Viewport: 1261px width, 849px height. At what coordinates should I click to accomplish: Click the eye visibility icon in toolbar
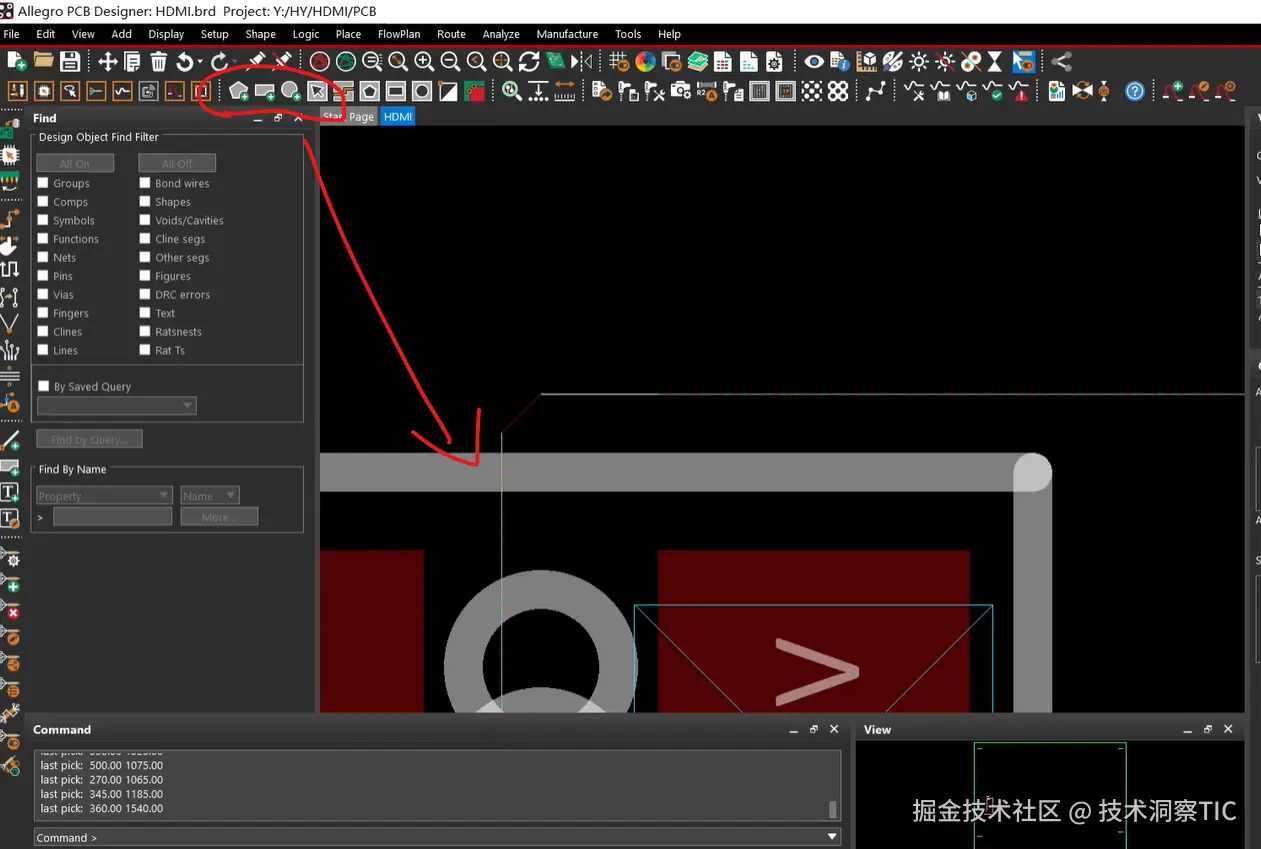click(x=814, y=61)
